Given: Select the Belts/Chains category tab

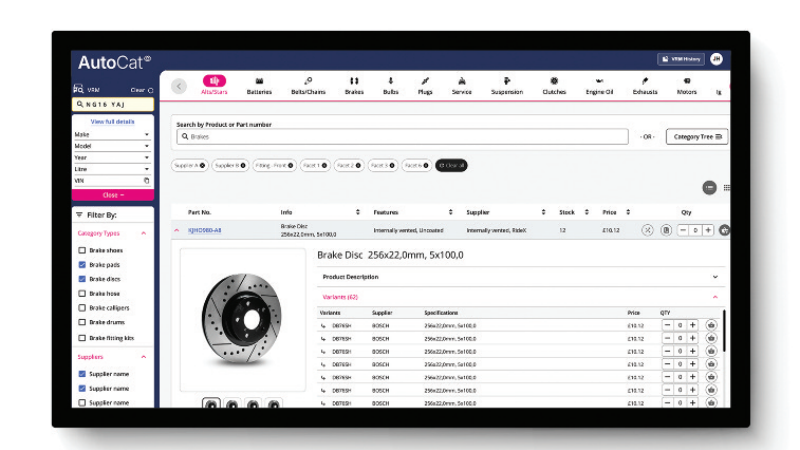Looking at the screenshot, I should click(308, 86).
